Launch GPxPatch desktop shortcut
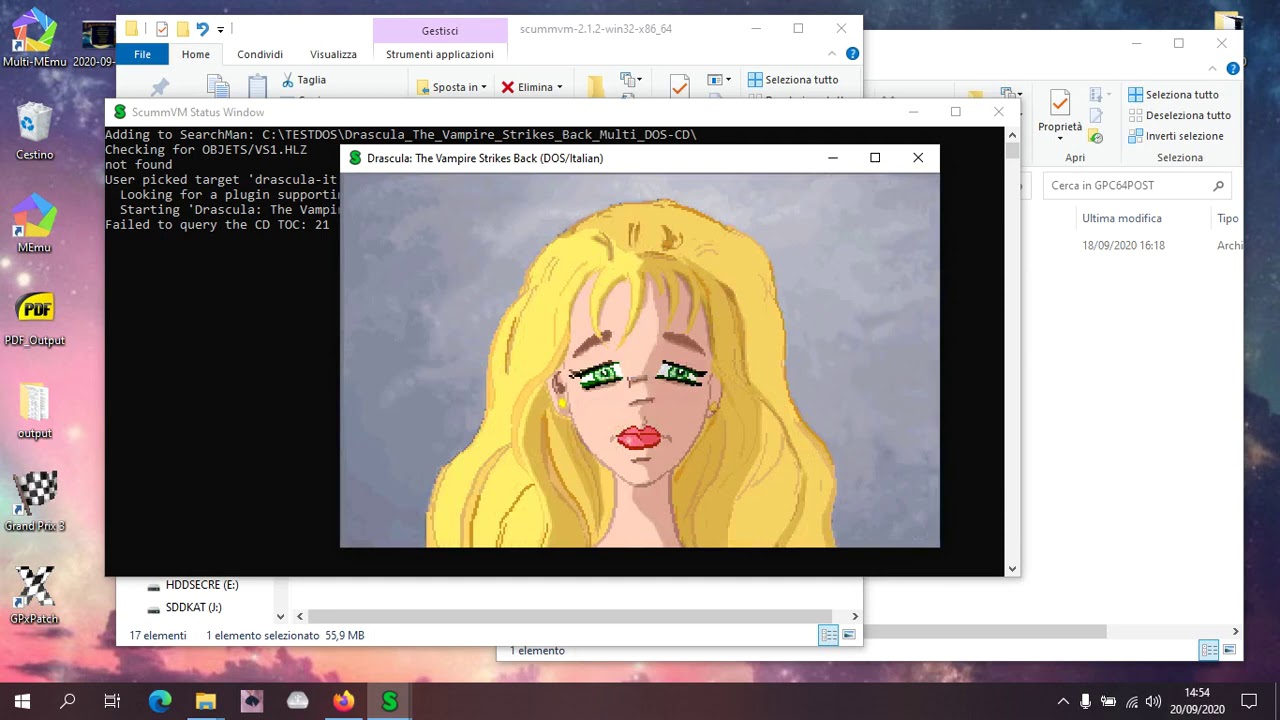The height and width of the screenshot is (720, 1280). tap(34, 596)
